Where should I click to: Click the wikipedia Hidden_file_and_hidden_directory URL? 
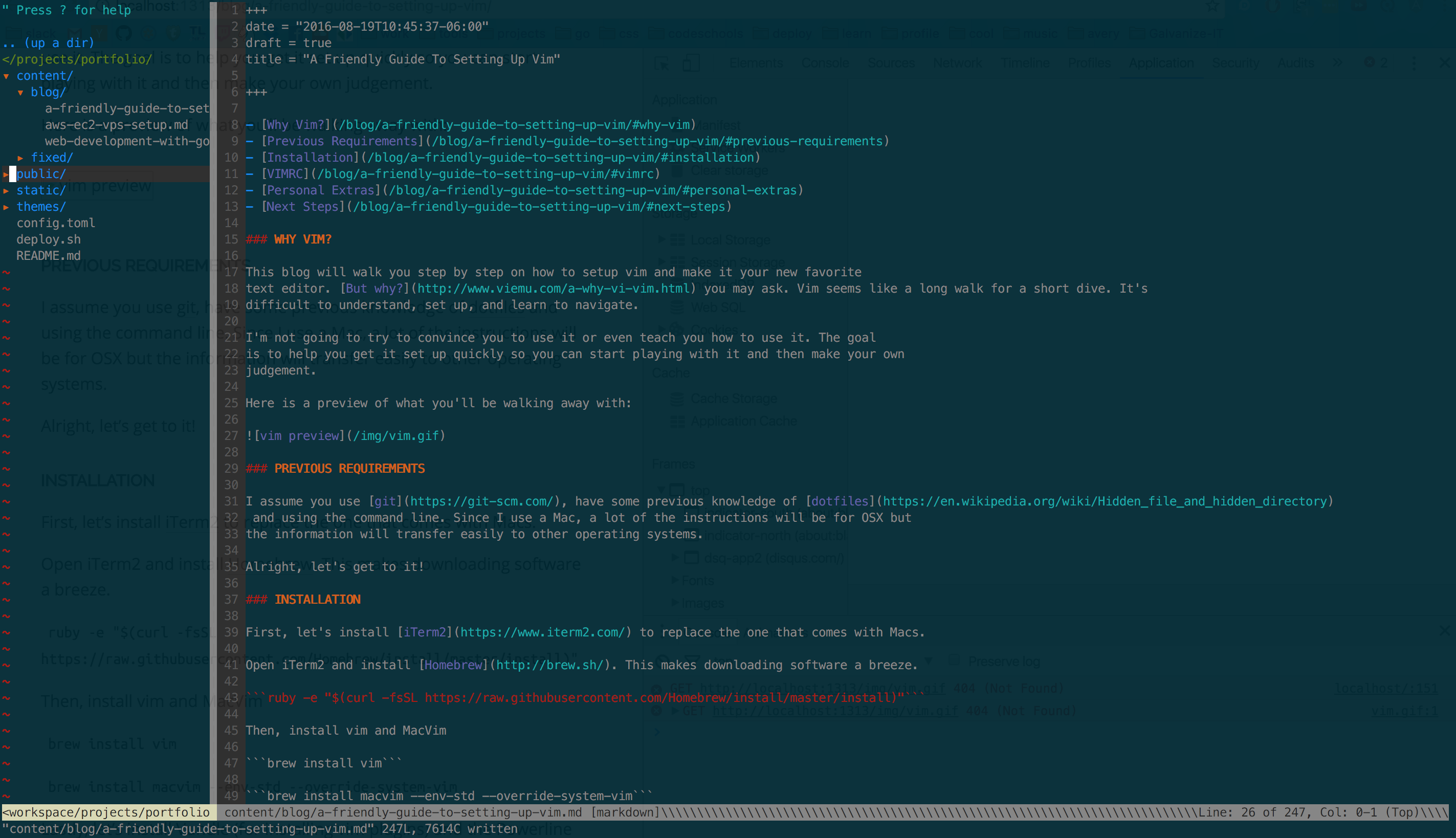point(1105,501)
